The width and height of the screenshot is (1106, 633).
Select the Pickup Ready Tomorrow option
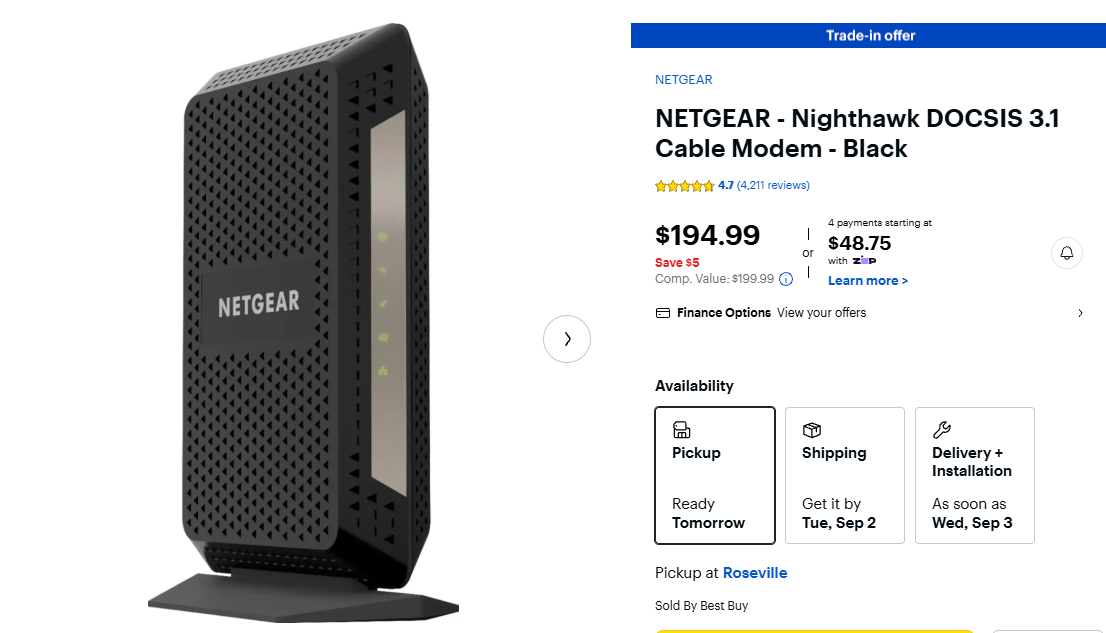coord(715,475)
